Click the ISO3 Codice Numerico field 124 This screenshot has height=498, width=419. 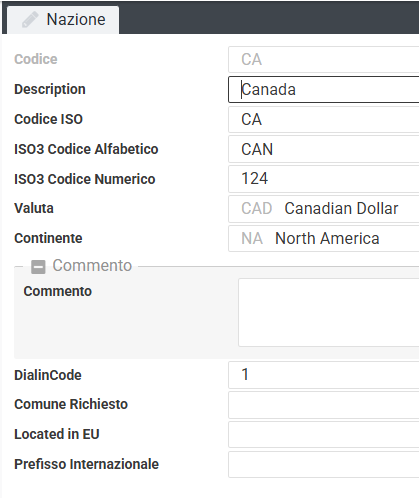click(x=323, y=179)
